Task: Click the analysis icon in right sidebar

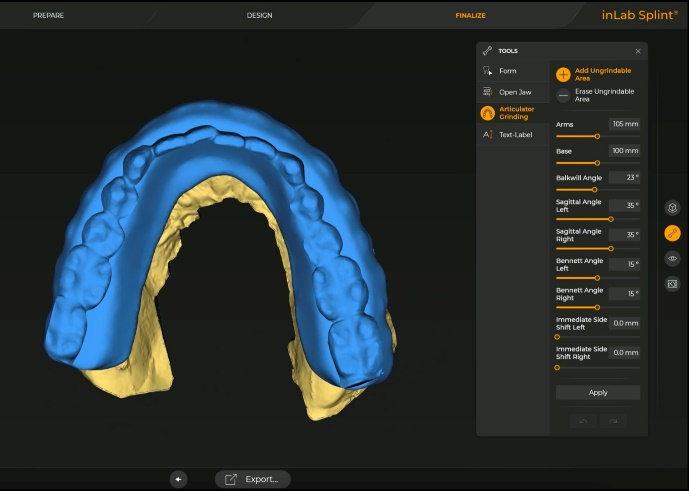Action: pos(672,284)
